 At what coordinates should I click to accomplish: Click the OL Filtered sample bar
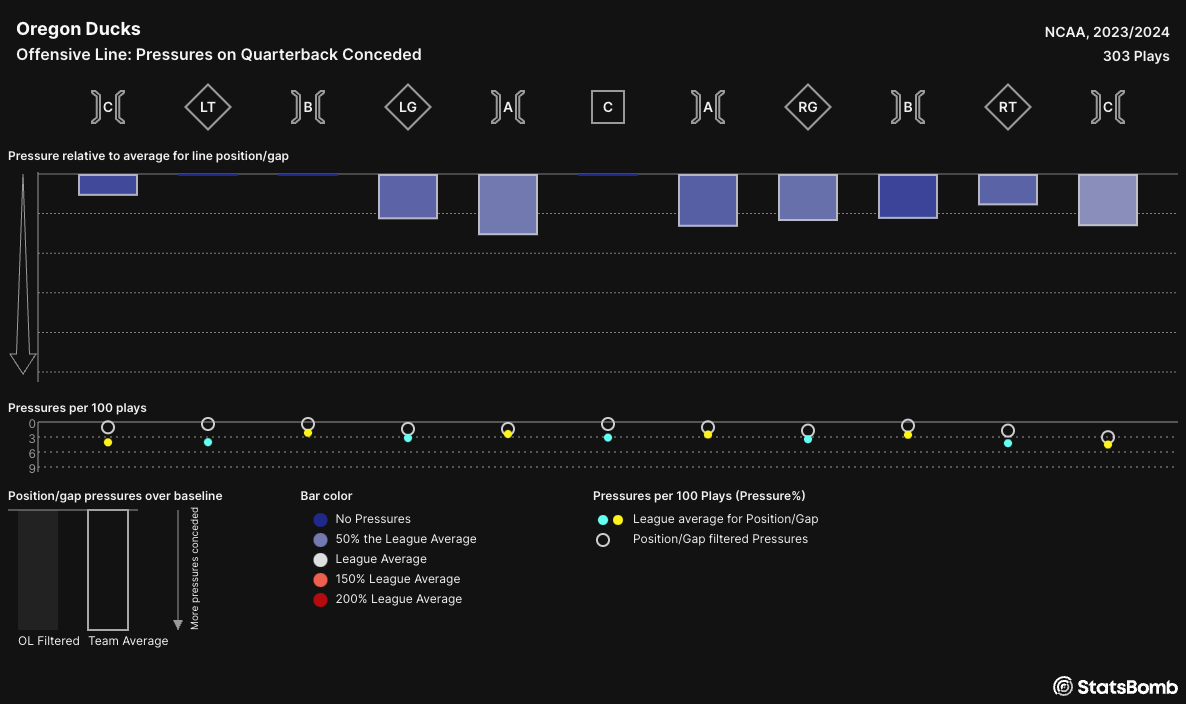coord(38,569)
